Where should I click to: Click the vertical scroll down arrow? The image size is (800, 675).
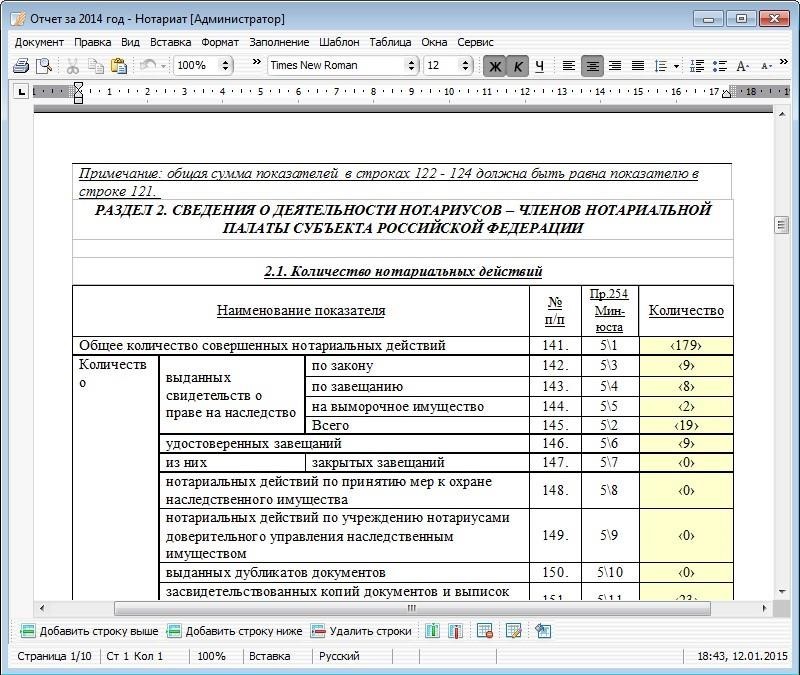[782, 592]
